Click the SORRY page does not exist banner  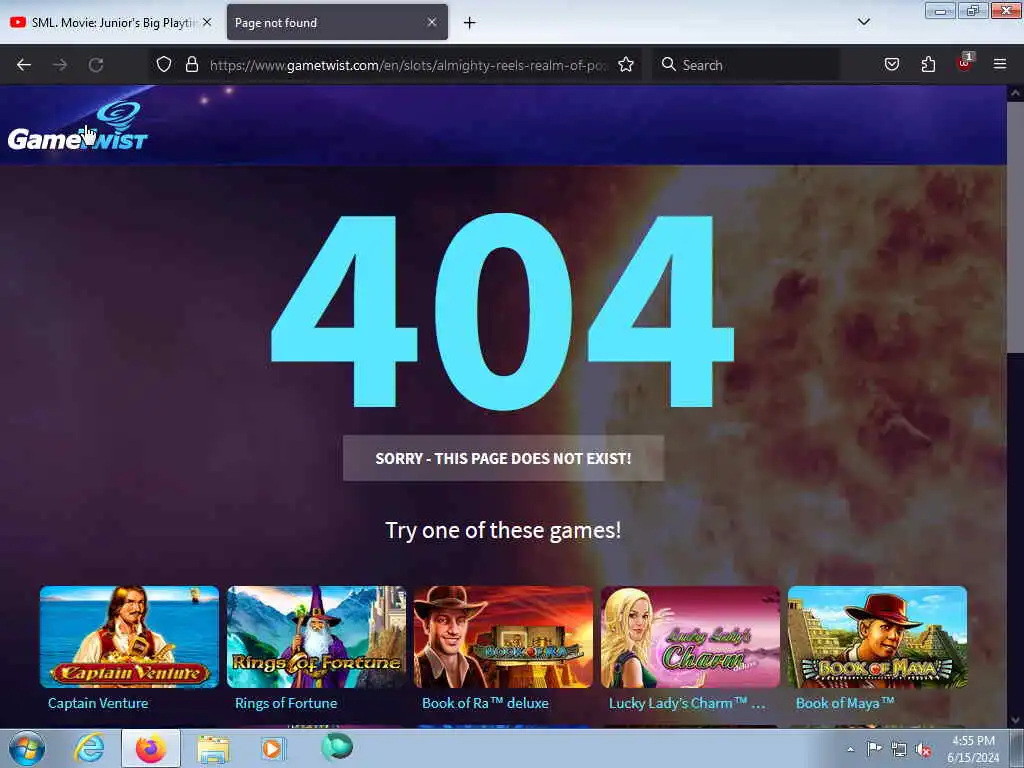[x=504, y=458]
